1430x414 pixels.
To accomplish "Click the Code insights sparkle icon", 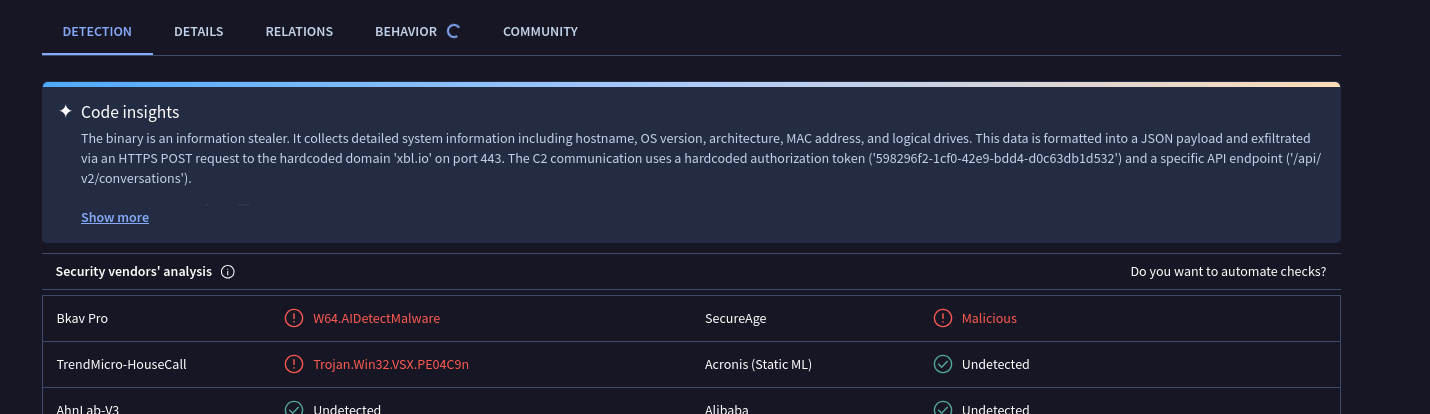I will click(65, 111).
